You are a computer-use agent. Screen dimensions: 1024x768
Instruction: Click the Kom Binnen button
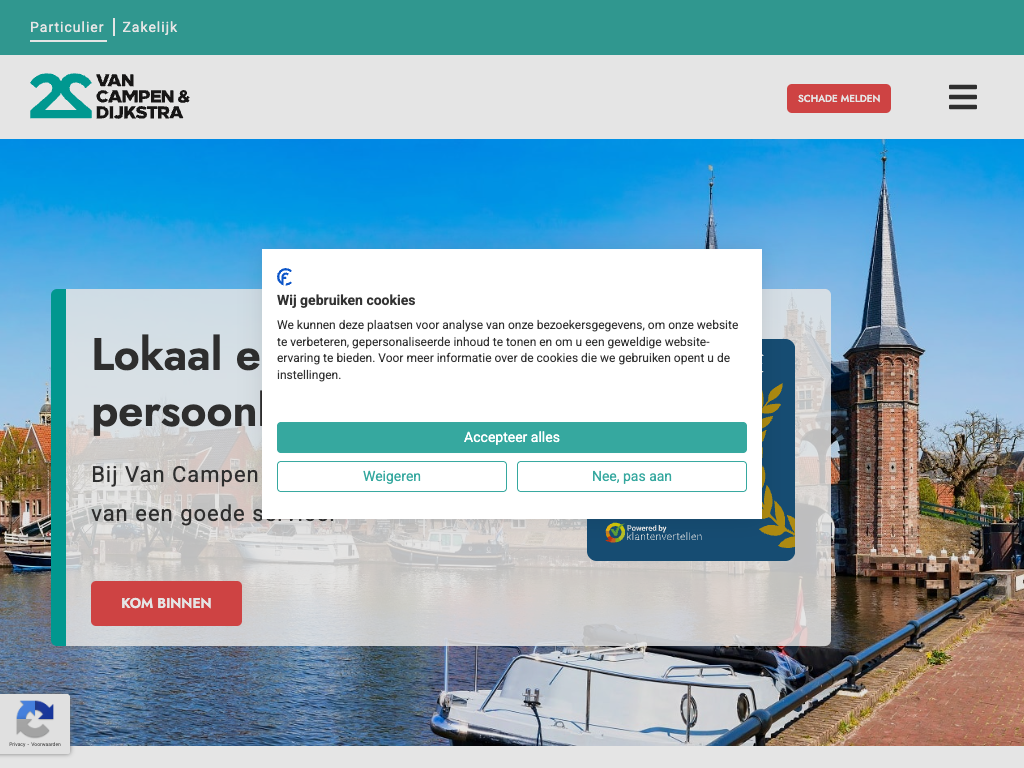point(167,603)
